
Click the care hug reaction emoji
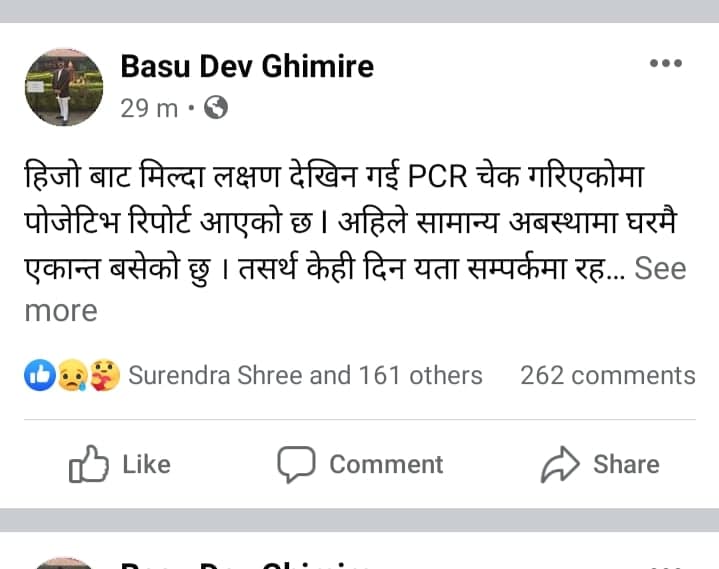pyautogui.click(x=104, y=375)
